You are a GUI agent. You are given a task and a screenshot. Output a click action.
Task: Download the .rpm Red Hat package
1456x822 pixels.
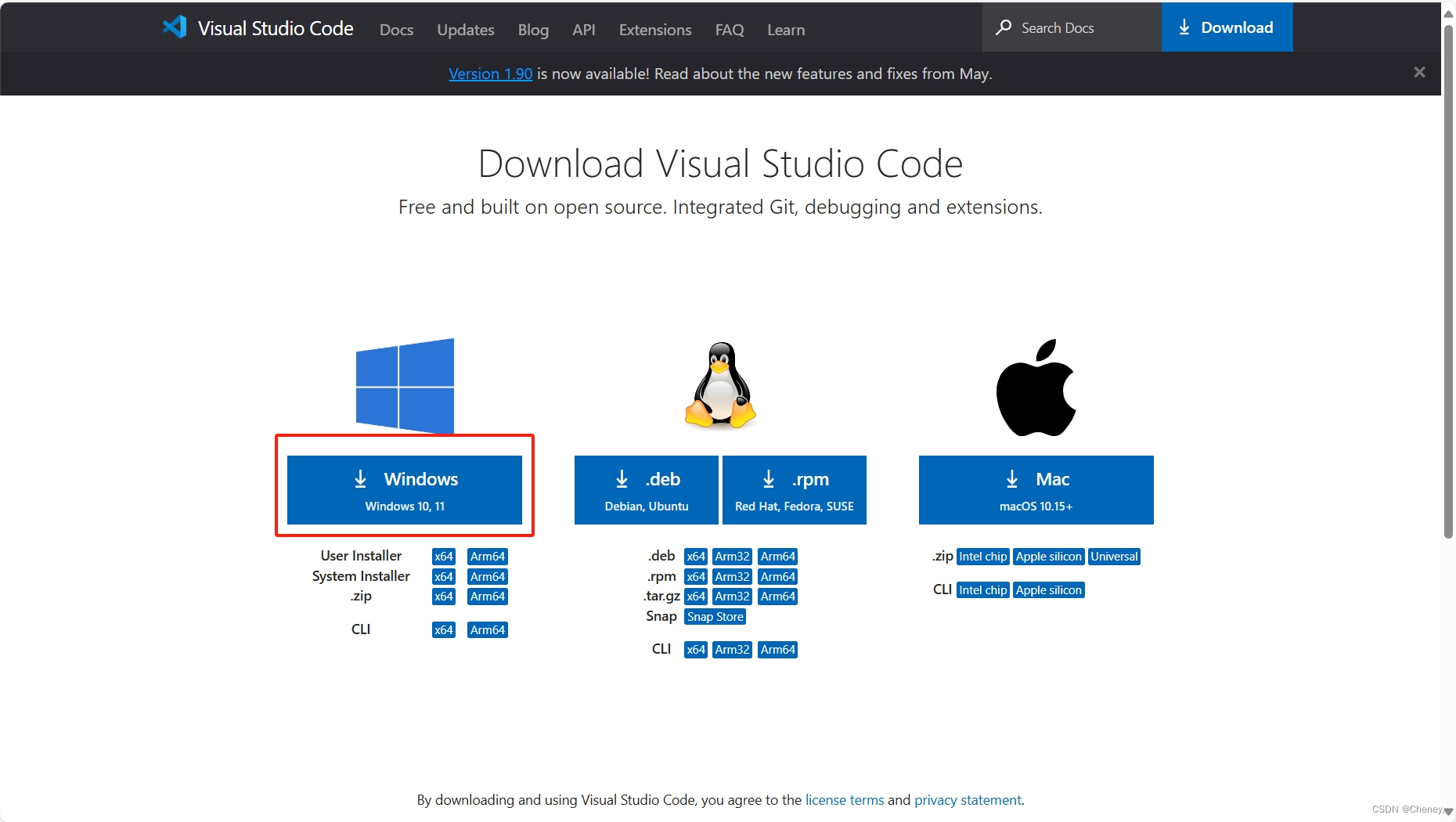tap(795, 490)
